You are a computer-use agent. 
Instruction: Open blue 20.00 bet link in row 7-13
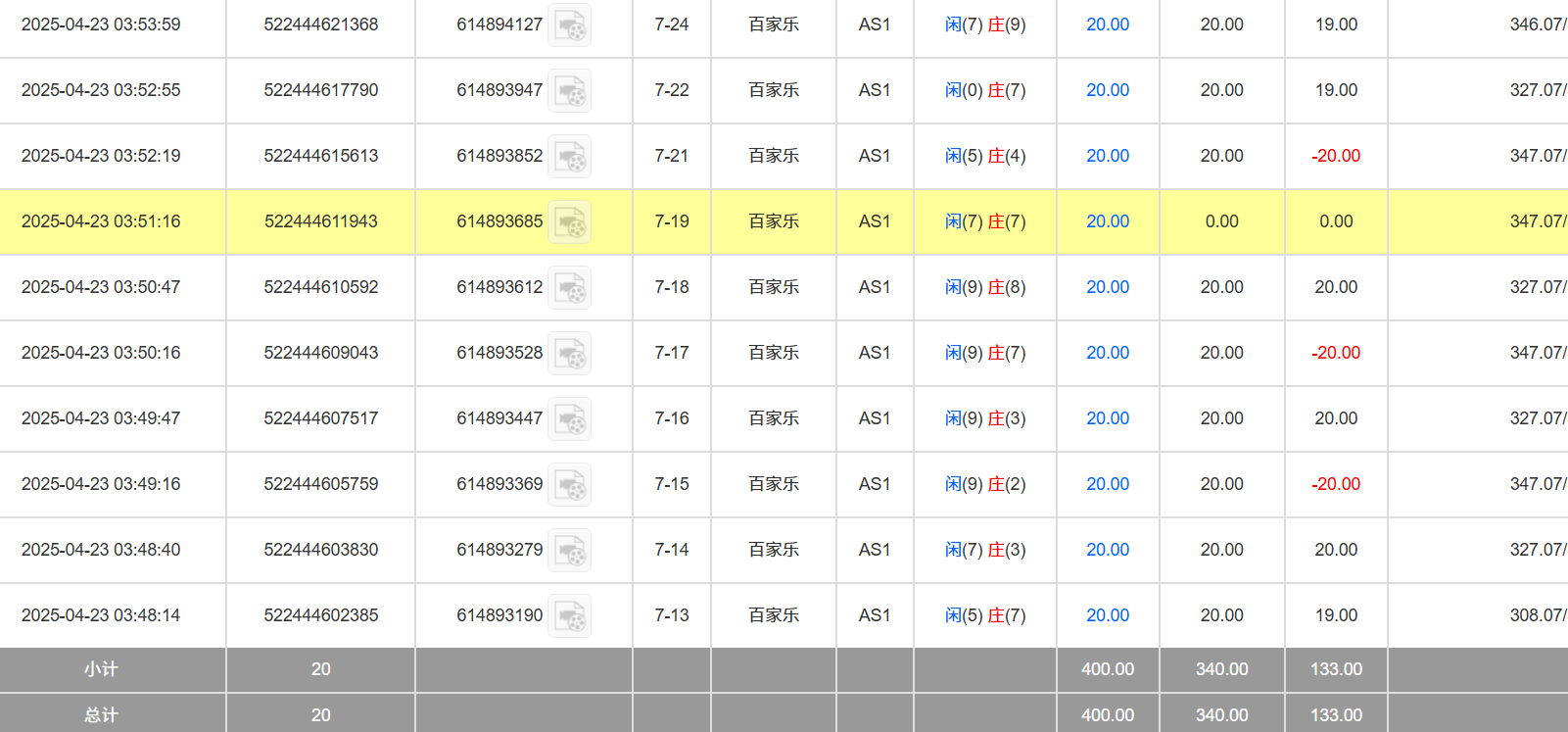[x=1108, y=615]
